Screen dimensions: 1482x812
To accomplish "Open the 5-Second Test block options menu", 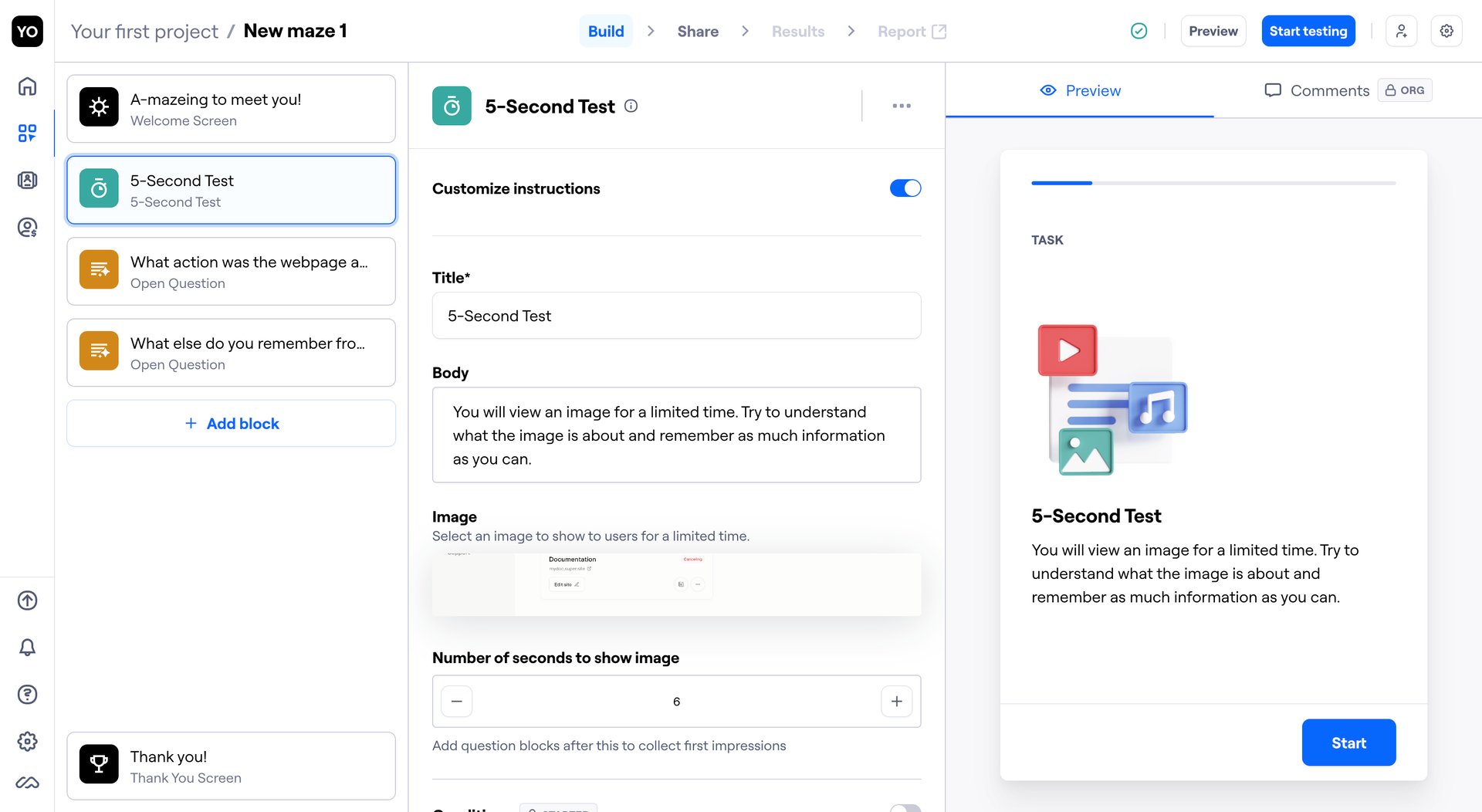I will click(901, 106).
